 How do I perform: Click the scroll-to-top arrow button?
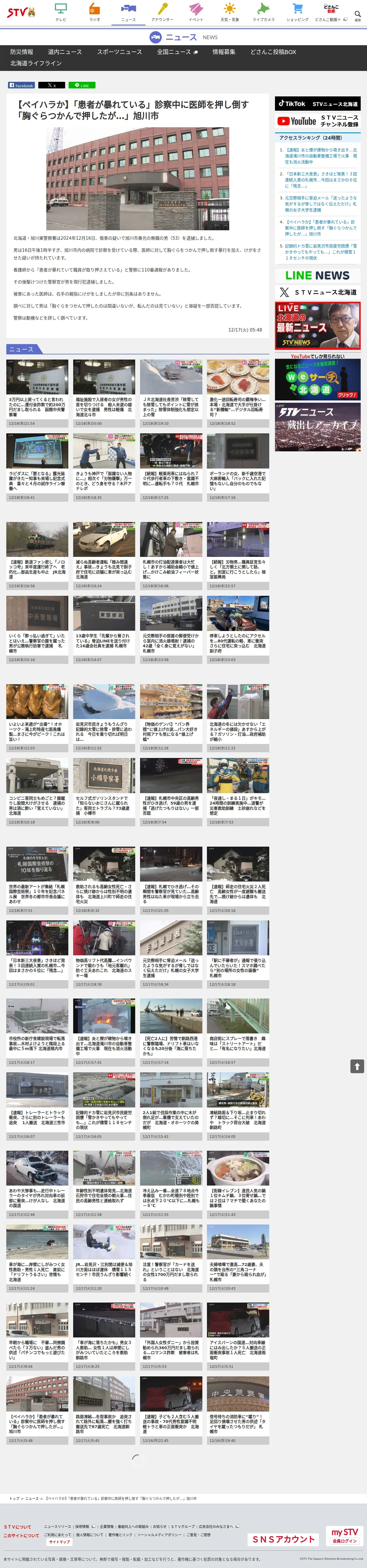click(x=357, y=1066)
